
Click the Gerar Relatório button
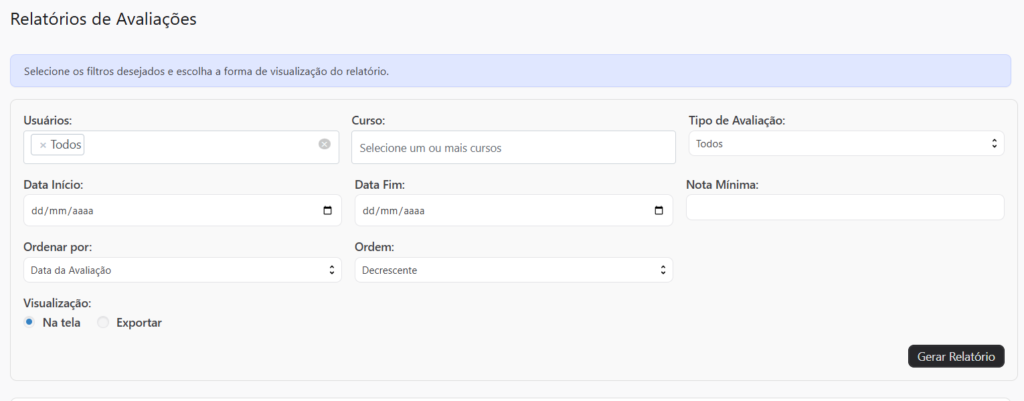tap(955, 357)
